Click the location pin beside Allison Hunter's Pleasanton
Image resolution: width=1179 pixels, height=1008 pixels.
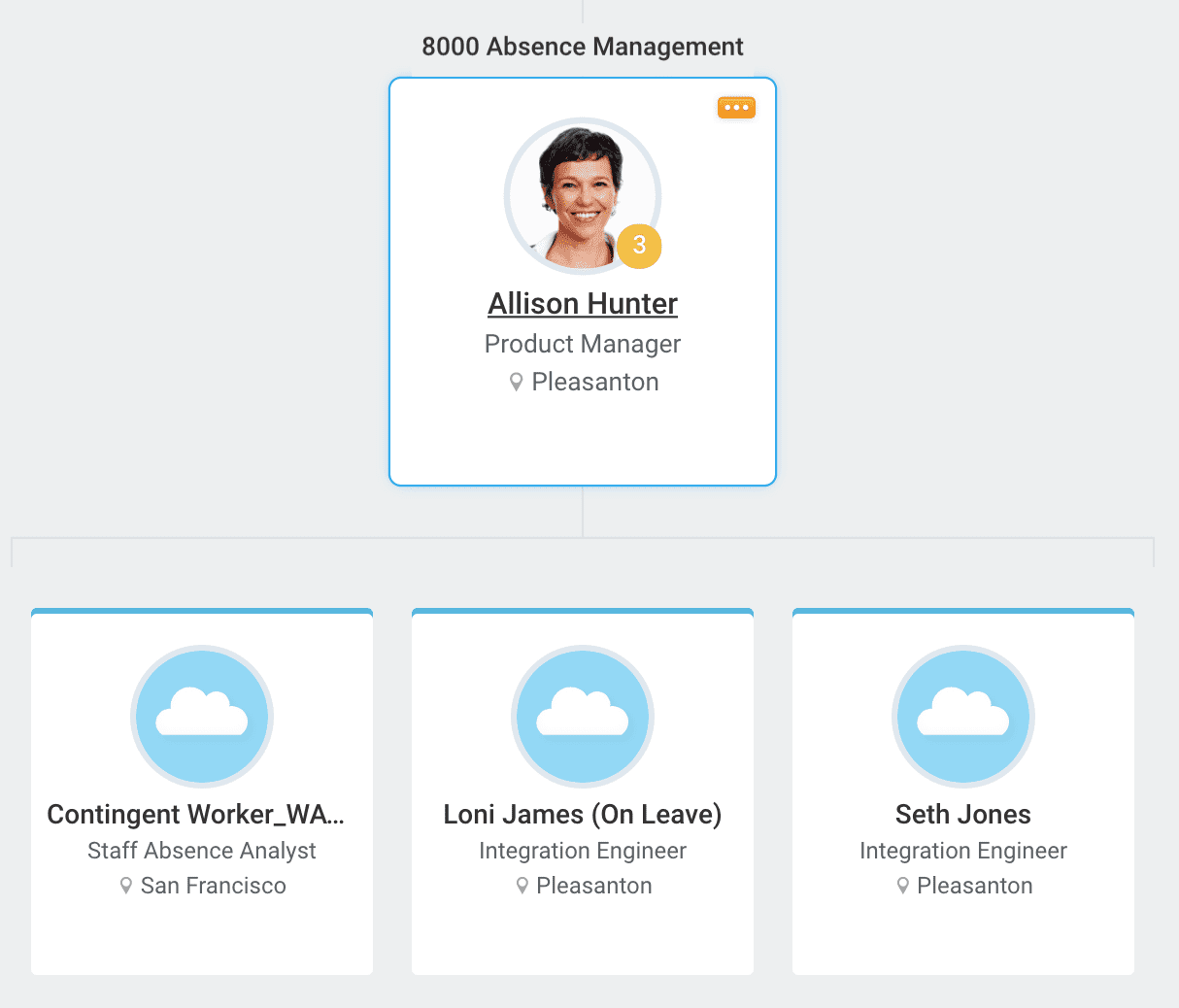tap(517, 383)
